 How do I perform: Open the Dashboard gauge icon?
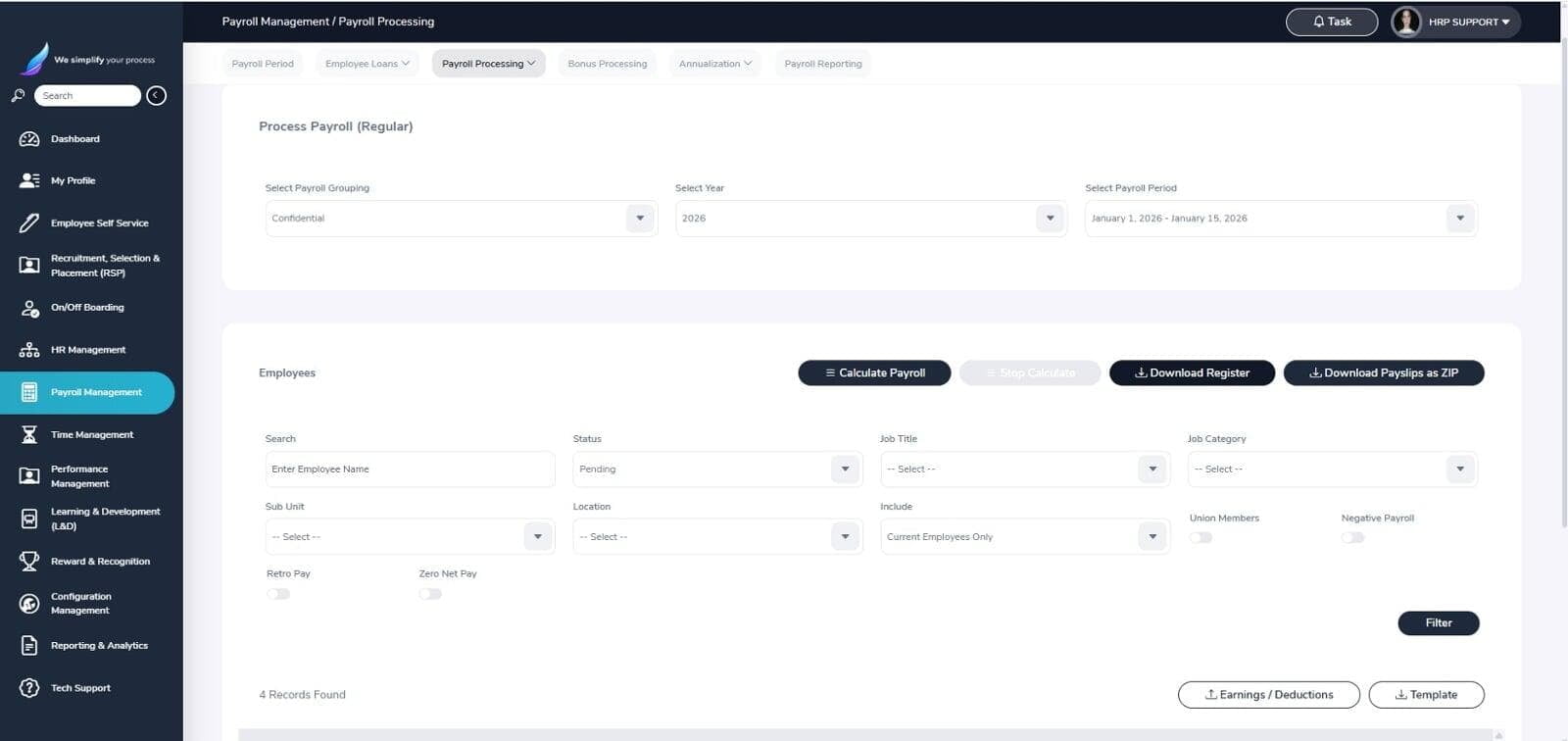coord(29,139)
